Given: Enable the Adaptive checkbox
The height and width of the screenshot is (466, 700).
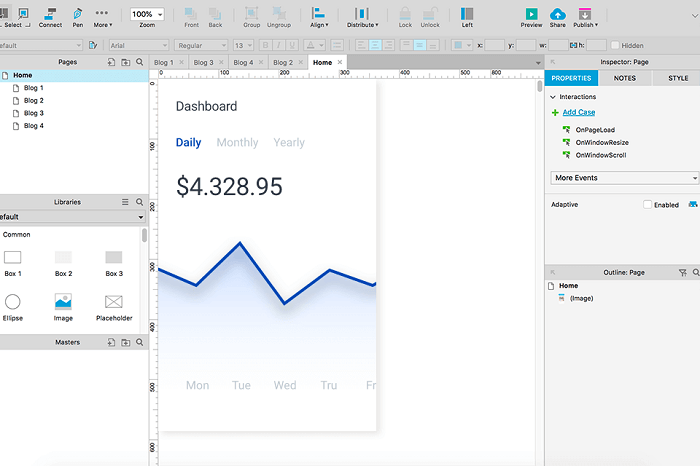Looking at the screenshot, I should click(647, 204).
